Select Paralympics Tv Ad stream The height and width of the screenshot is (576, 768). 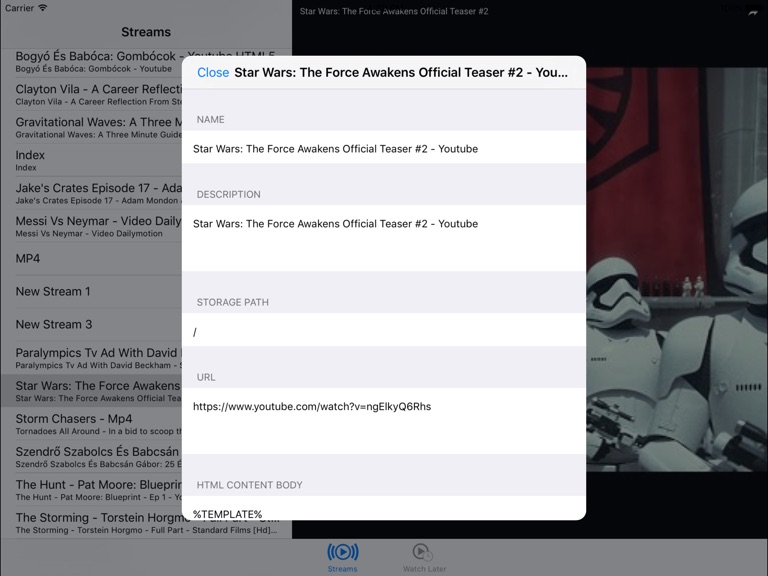point(91,358)
